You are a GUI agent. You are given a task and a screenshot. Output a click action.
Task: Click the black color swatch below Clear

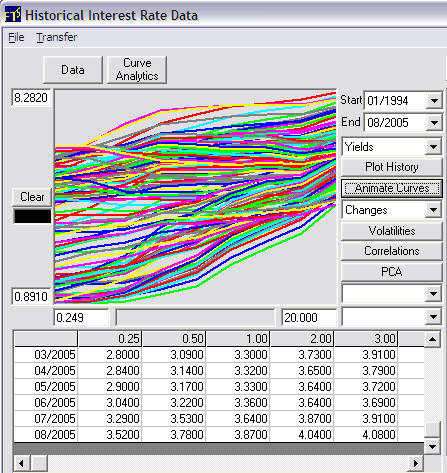click(32, 216)
